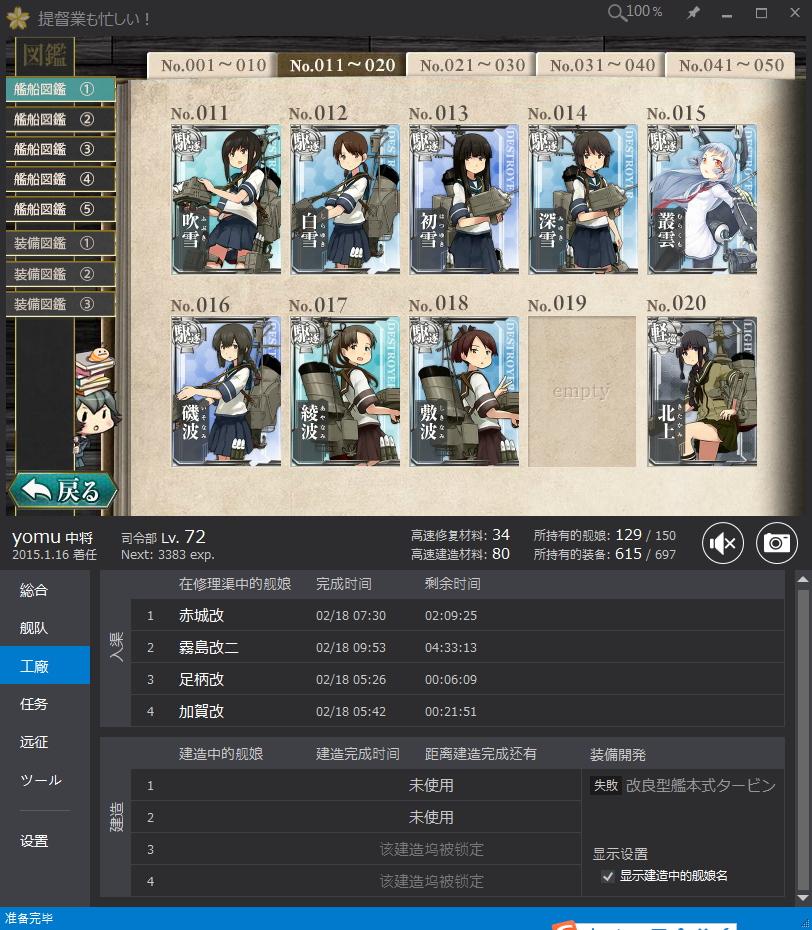Open the No.020 北上 ship card

pos(702,391)
